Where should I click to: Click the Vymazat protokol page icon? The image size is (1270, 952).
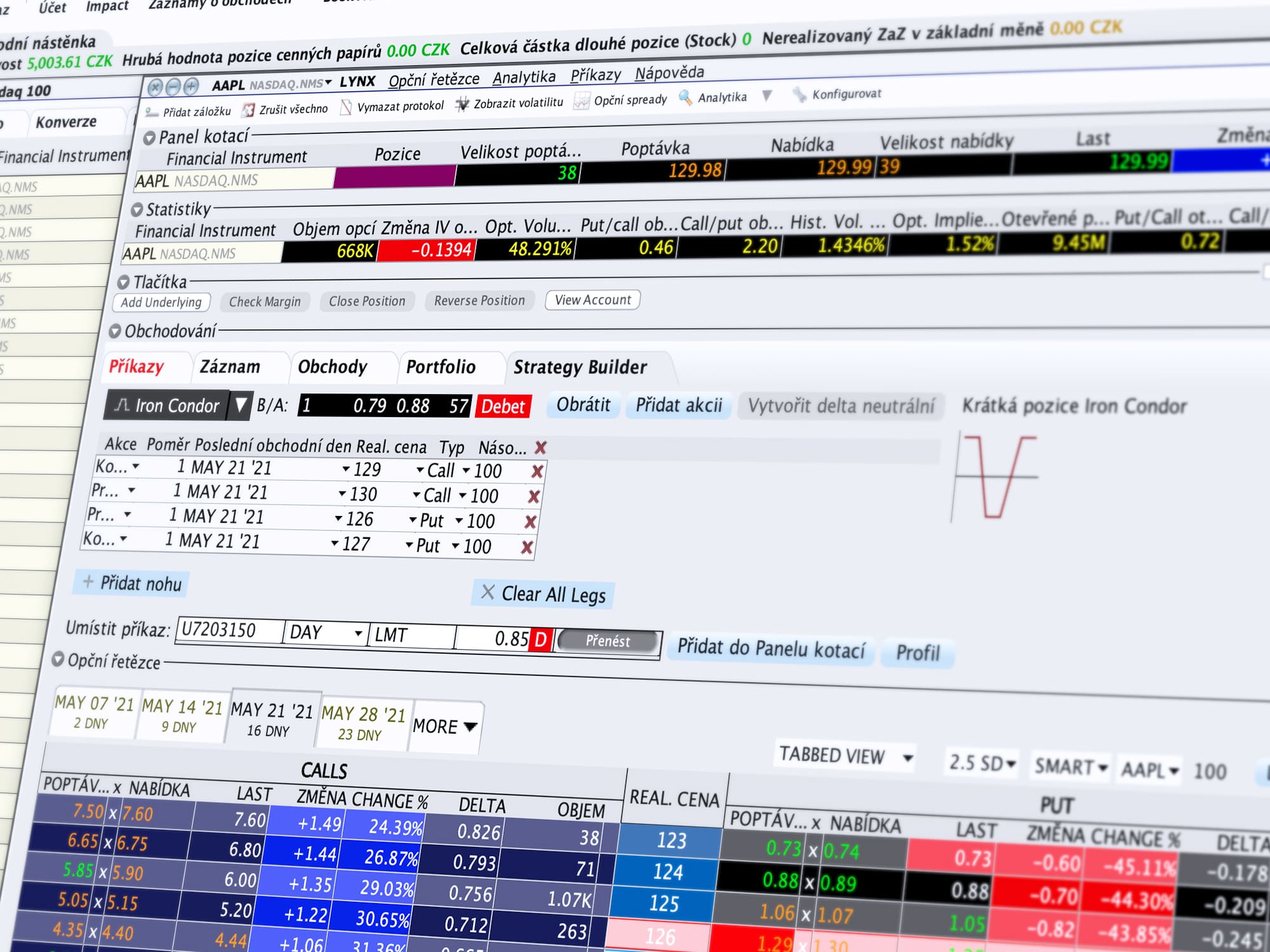(x=346, y=107)
